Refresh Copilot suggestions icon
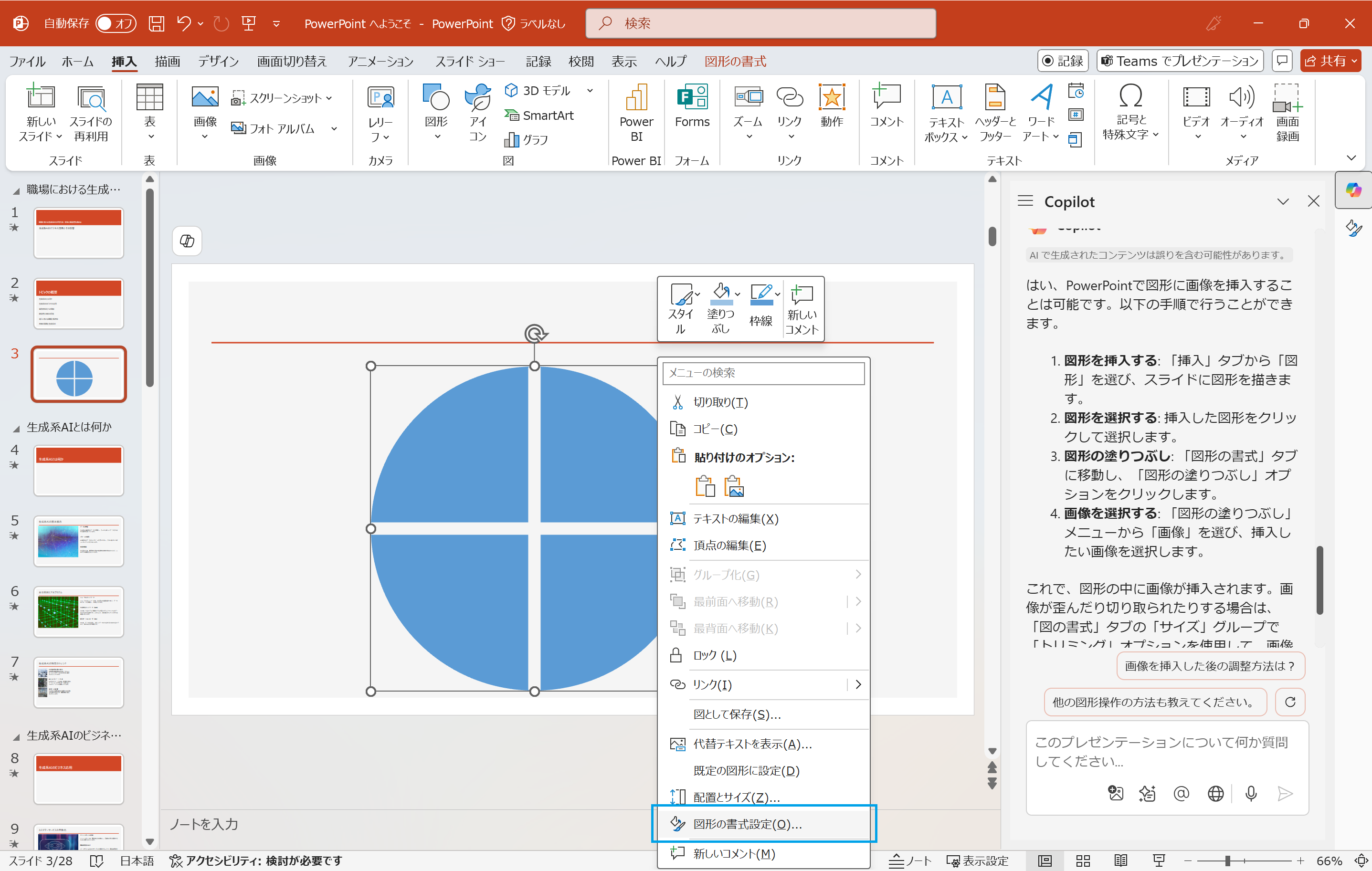The height and width of the screenshot is (871, 1372). pyautogui.click(x=1290, y=702)
